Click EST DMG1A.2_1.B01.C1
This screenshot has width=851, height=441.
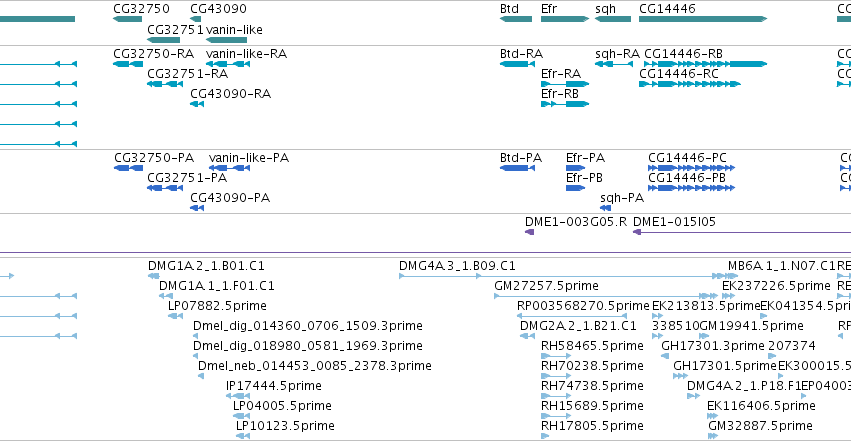coord(154,276)
